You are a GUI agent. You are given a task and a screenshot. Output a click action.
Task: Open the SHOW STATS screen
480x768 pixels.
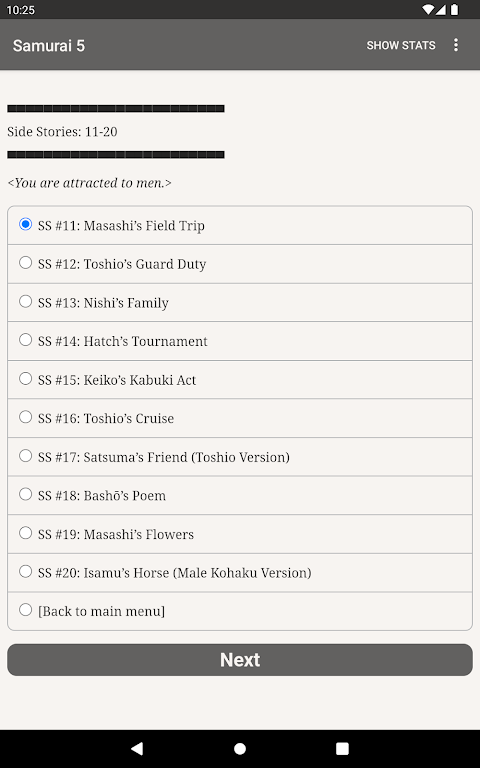point(401,45)
